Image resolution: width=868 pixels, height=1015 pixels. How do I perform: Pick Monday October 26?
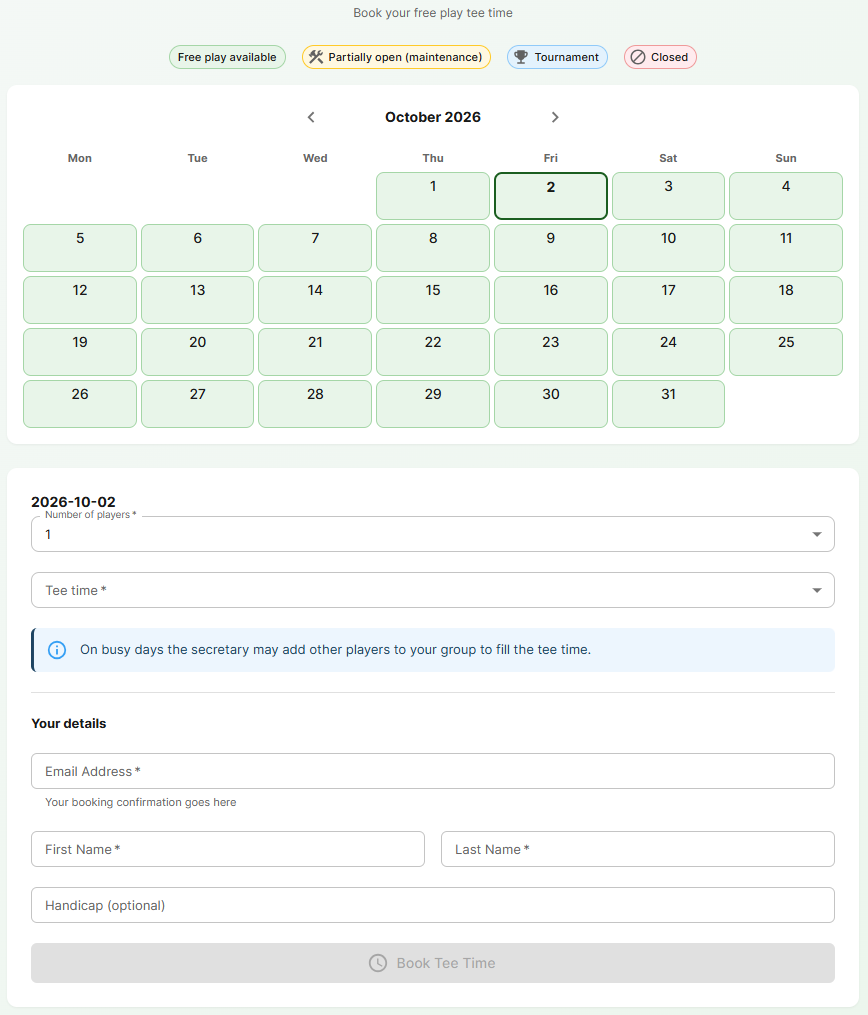point(80,404)
